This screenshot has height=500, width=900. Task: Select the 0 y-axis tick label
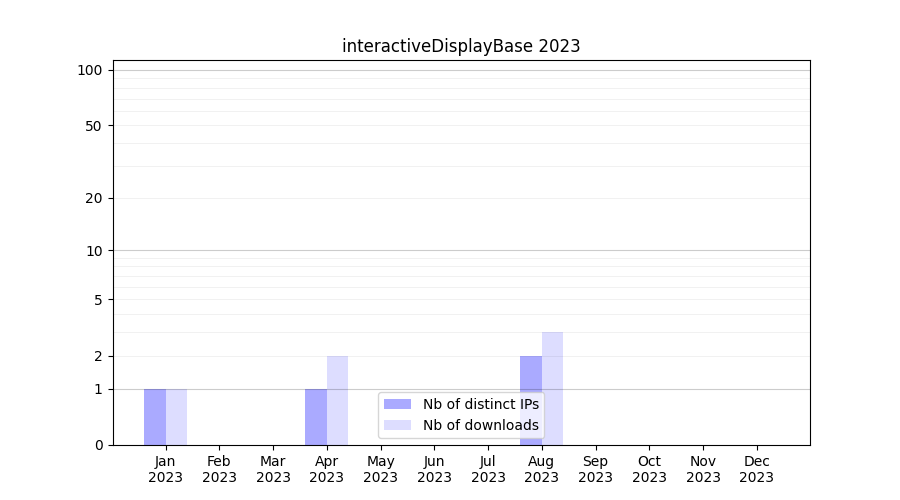coord(98,445)
